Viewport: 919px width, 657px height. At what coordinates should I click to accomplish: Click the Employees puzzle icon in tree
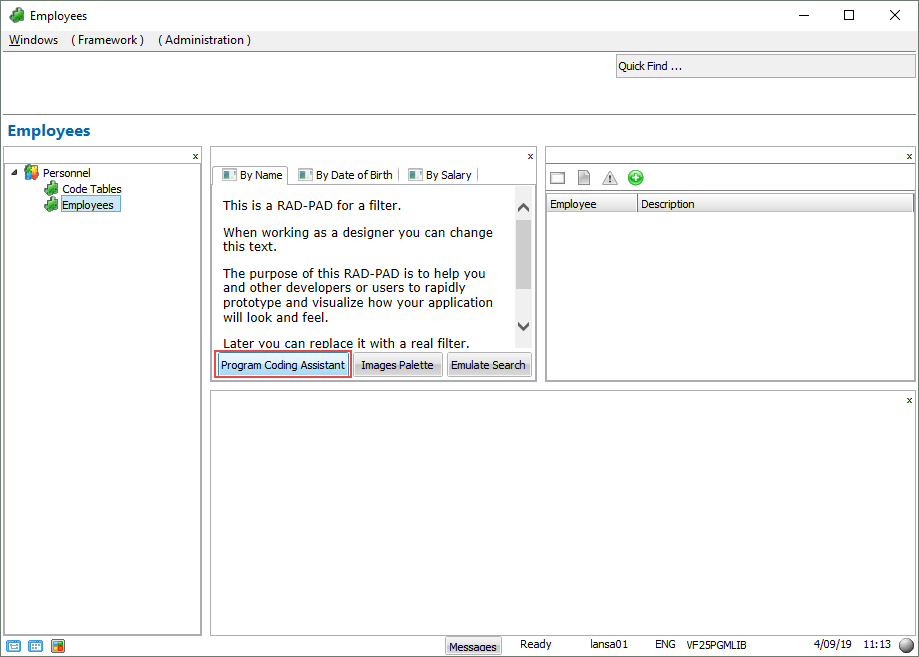tap(52, 205)
